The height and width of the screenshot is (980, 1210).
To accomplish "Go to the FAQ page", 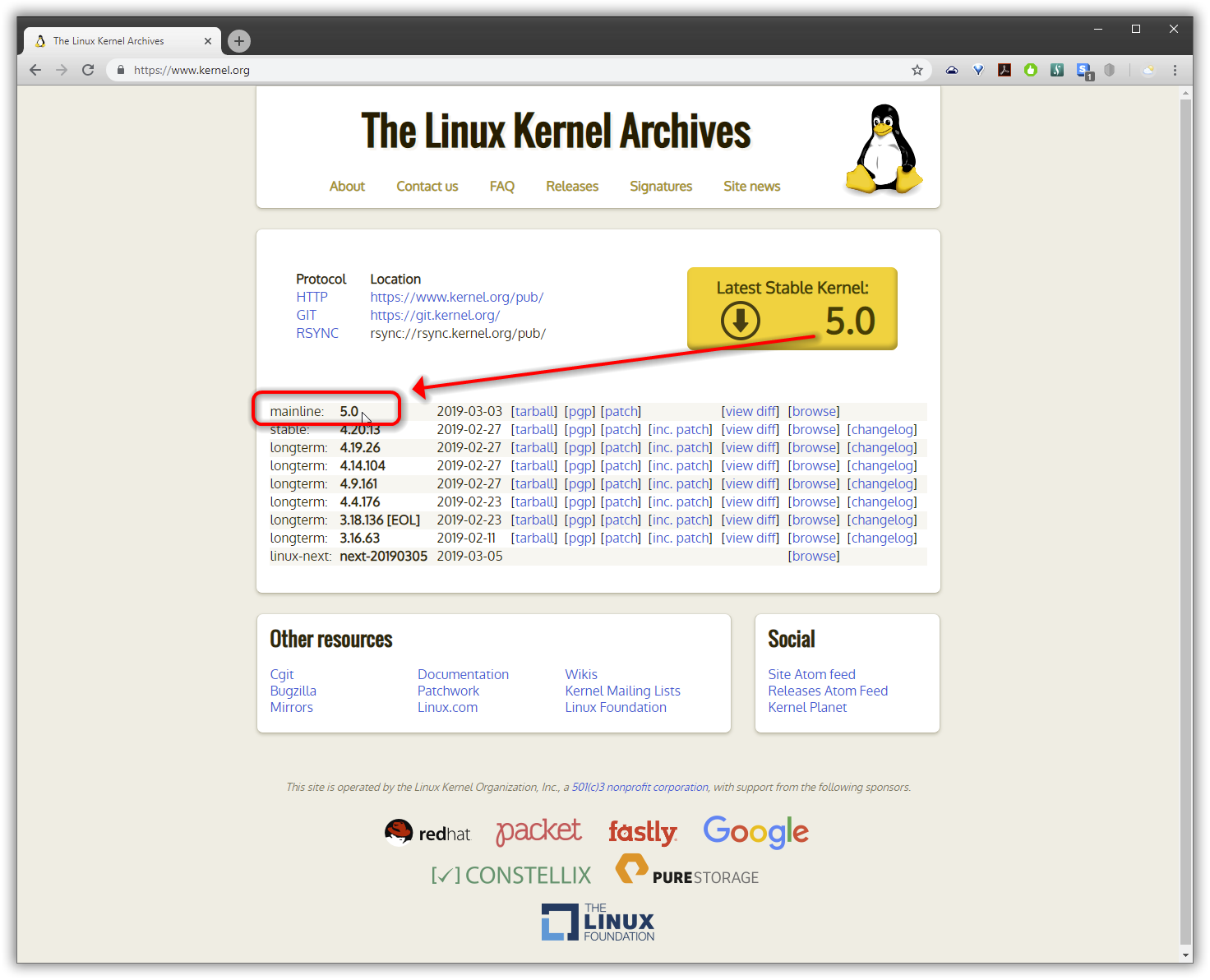I will pos(501,187).
